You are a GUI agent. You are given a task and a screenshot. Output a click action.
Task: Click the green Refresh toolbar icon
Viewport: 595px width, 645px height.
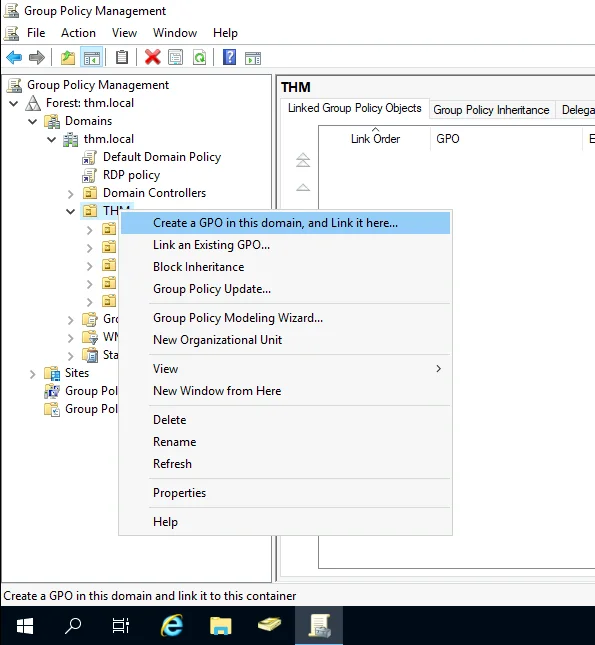coord(200,58)
